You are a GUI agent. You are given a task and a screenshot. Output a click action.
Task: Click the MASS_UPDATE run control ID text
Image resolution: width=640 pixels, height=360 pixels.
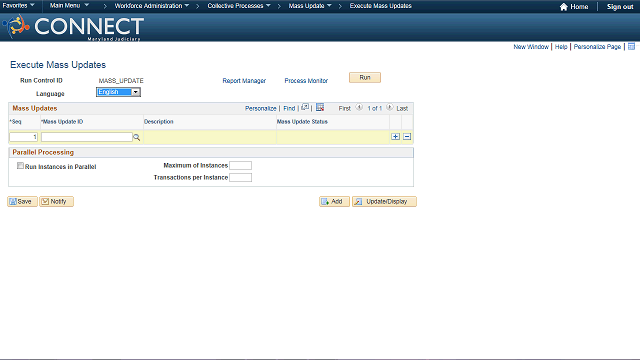[121, 81]
